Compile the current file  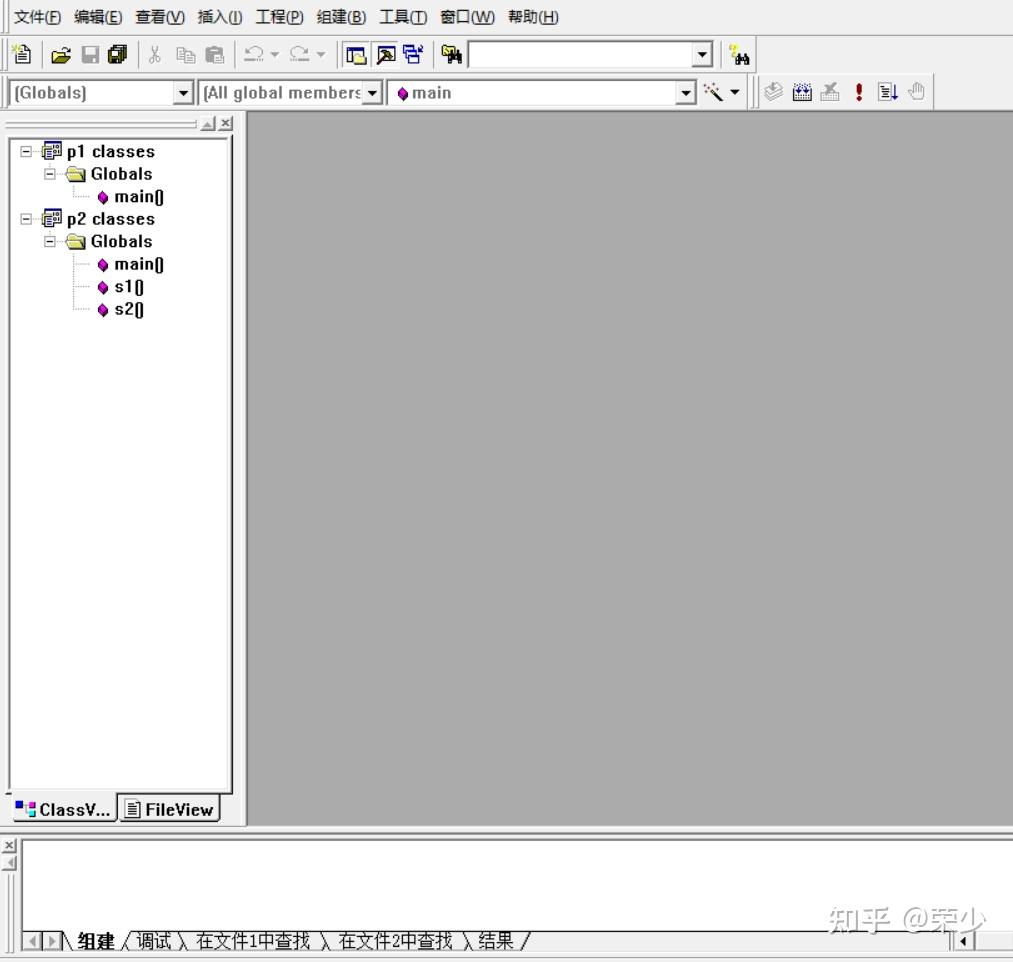click(x=773, y=92)
